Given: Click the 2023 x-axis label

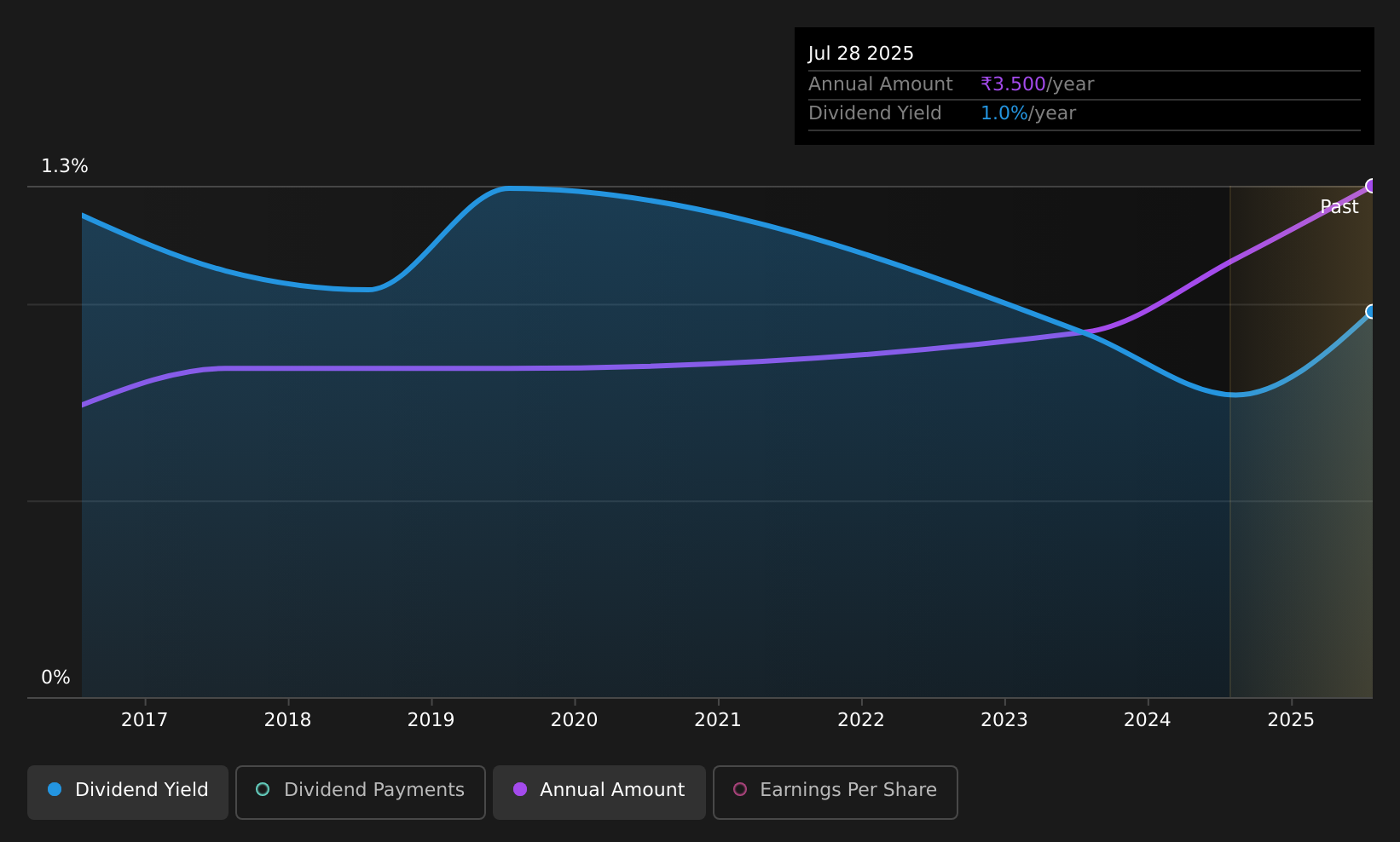Looking at the screenshot, I should pos(1004,720).
